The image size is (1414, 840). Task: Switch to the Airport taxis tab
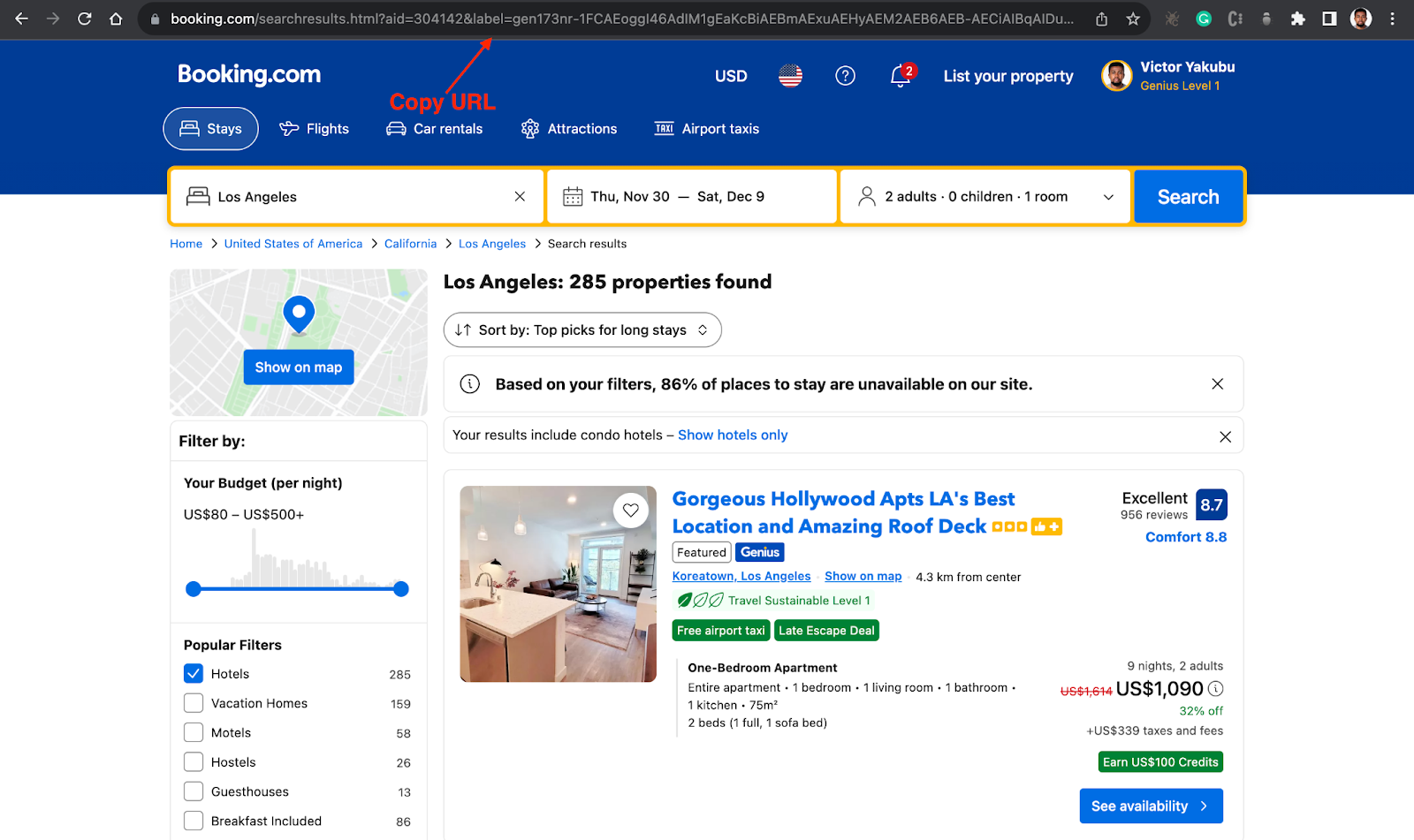pos(707,129)
